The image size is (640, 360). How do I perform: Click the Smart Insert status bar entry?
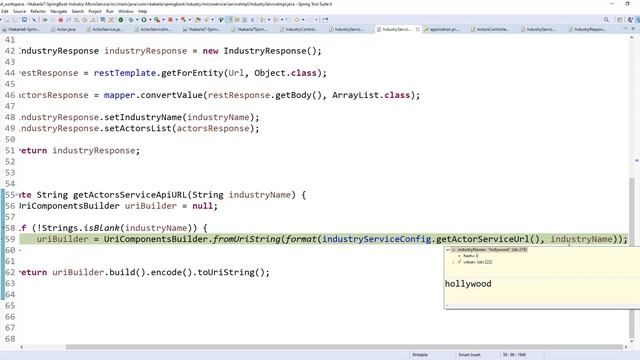coord(469,355)
